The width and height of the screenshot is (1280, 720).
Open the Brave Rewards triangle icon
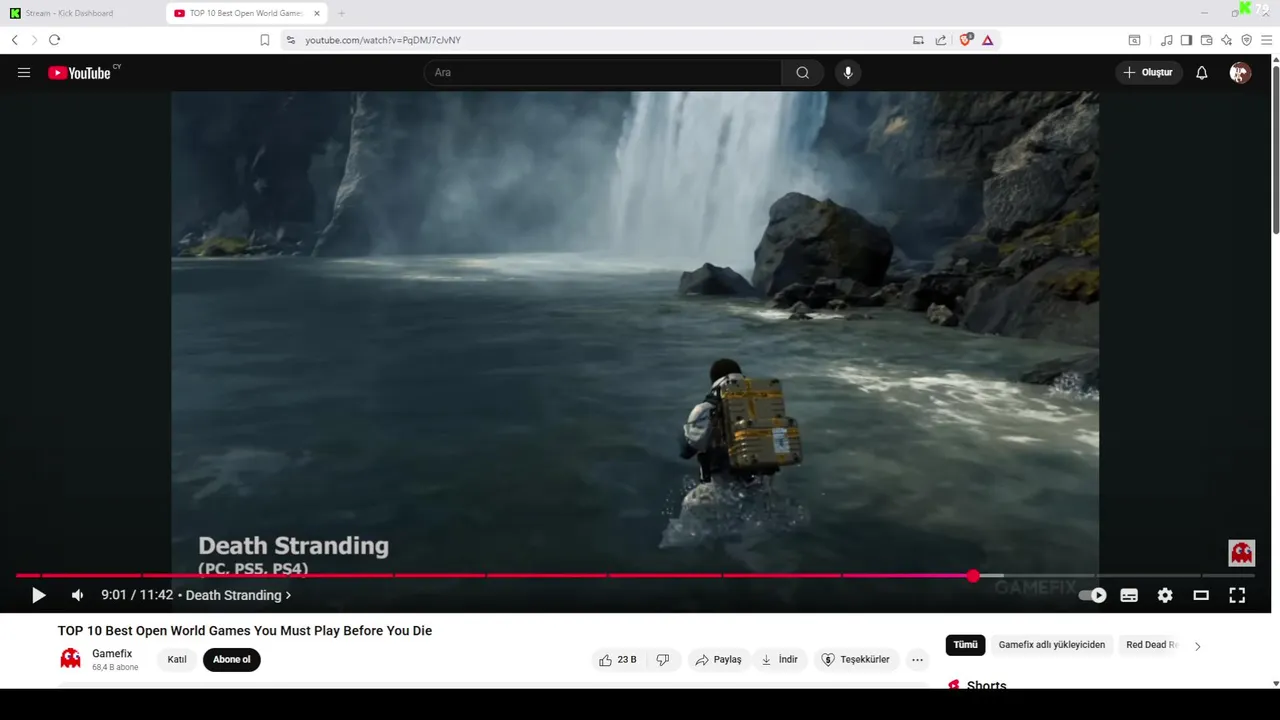tap(987, 40)
